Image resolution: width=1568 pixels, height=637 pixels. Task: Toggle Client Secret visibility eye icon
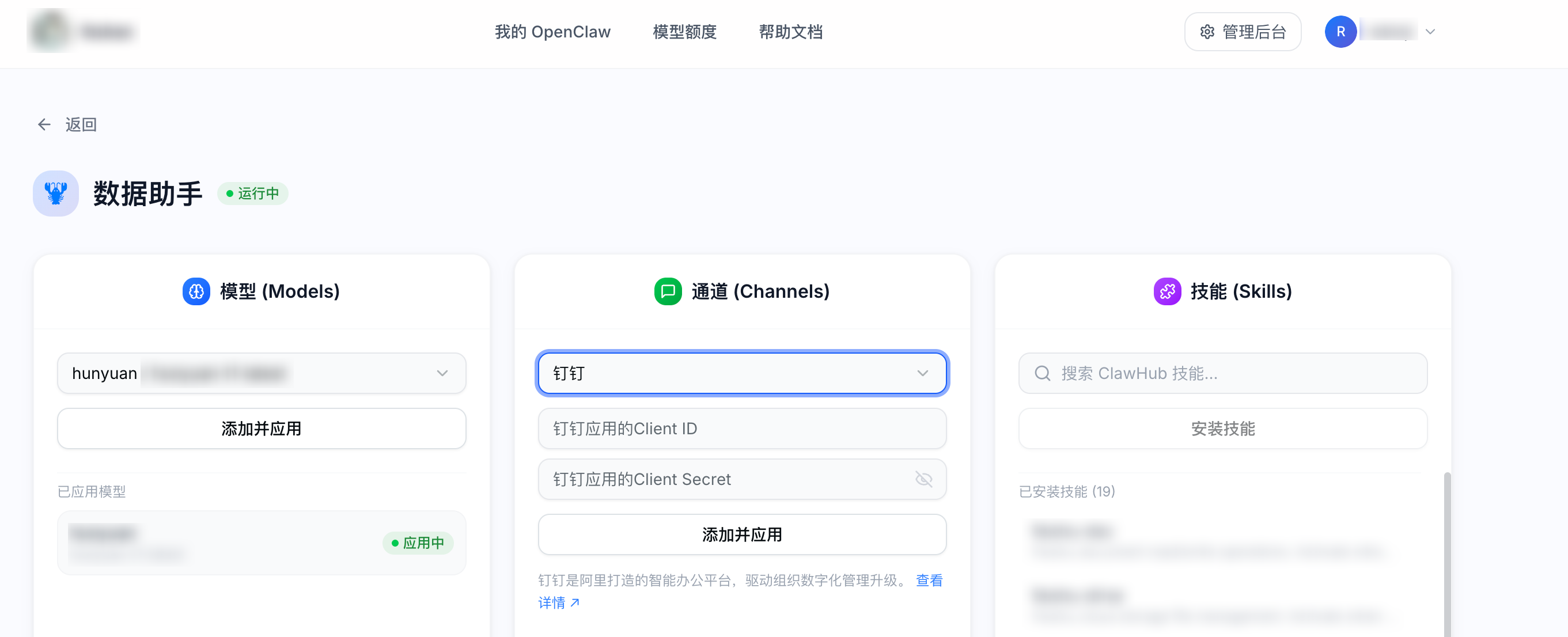(x=923, y=479)
